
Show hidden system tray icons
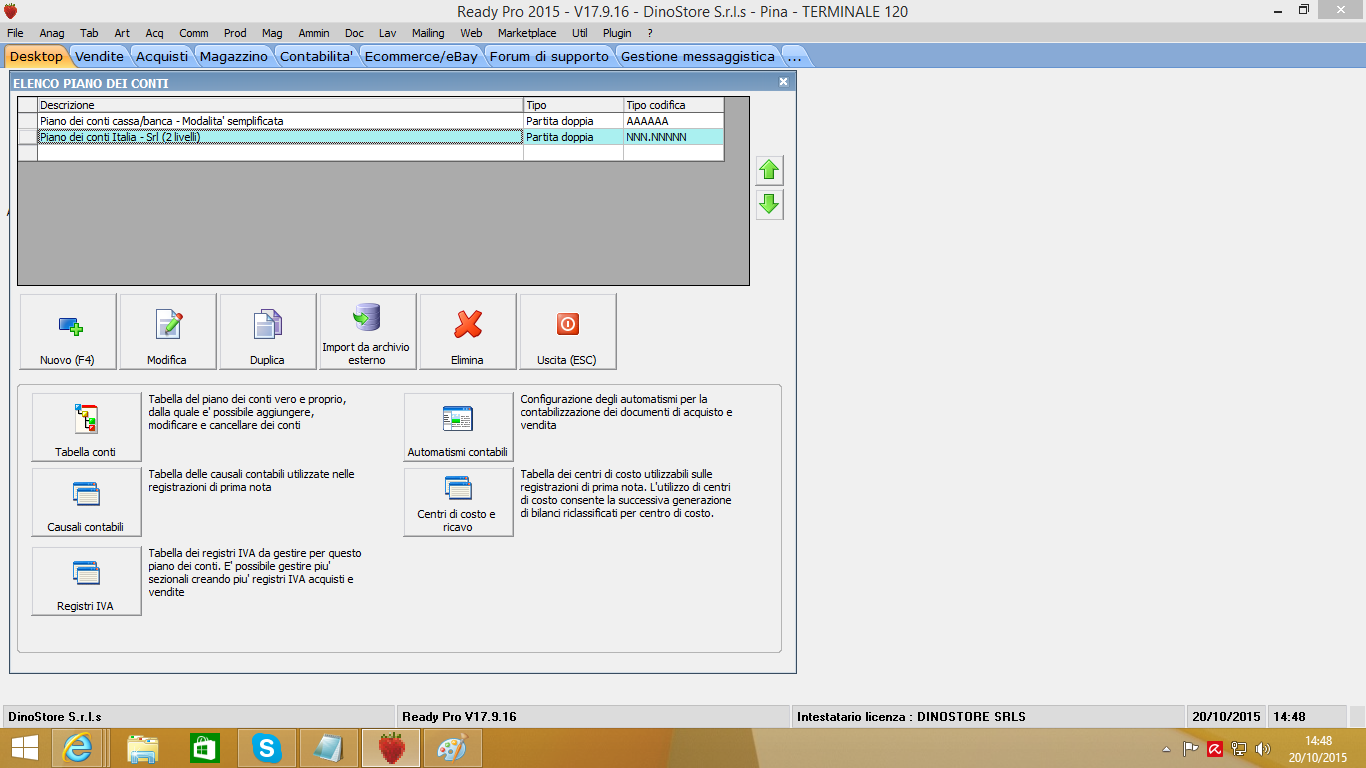coord(1167,748)
